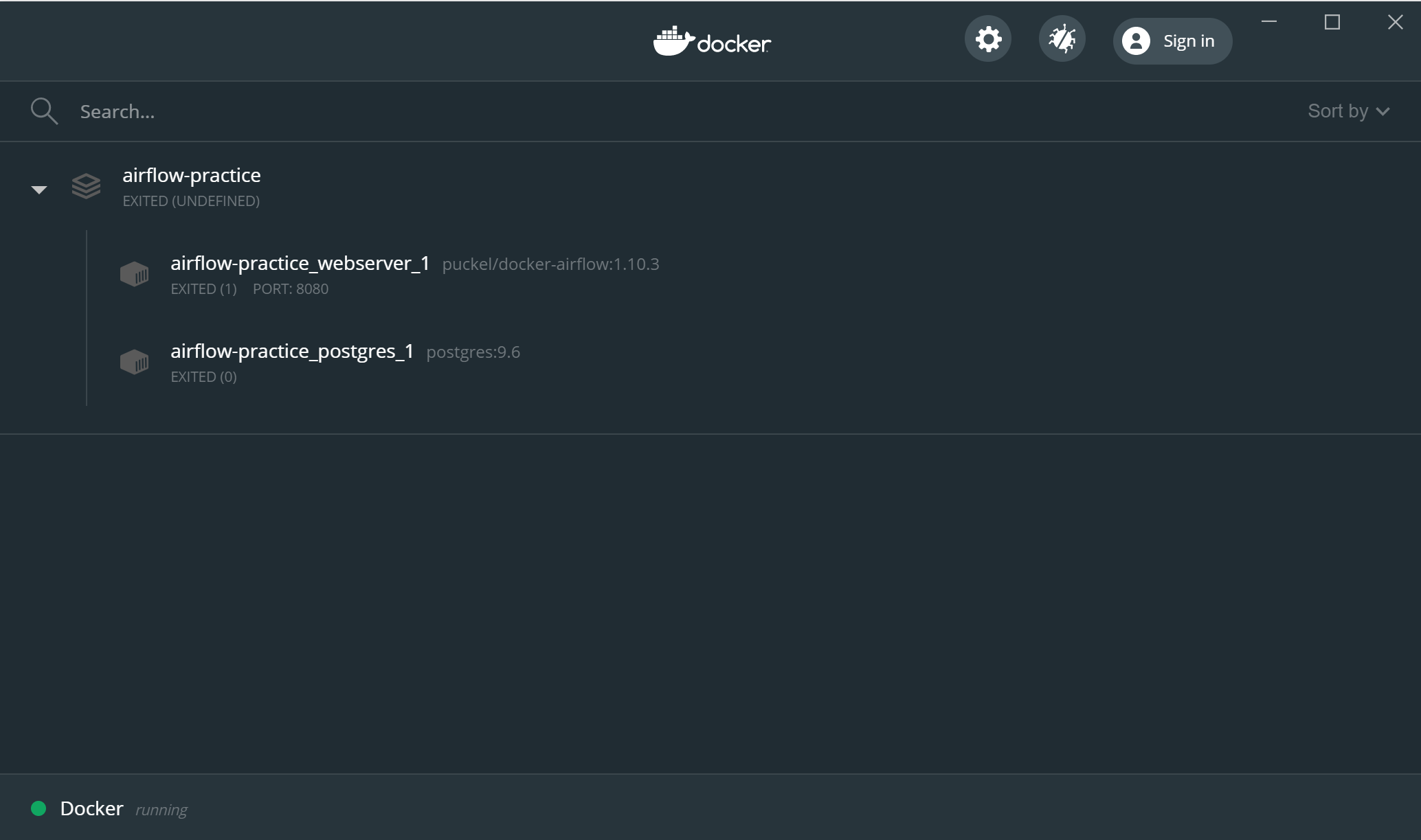Open the Settings gear icon

[988, 40]
